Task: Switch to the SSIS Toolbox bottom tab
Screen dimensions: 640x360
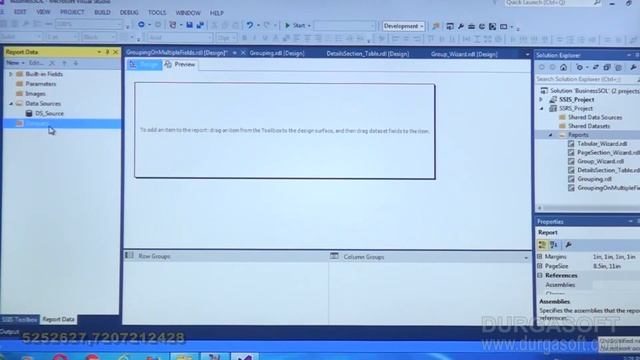Action: pyautogui.click(x=20, y=319)
